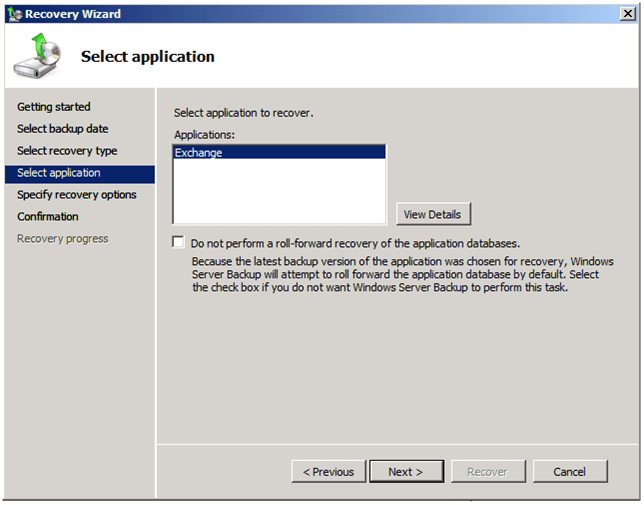
Task: Select Exchange in the Applications list
Action: click(x=199, y=153)
